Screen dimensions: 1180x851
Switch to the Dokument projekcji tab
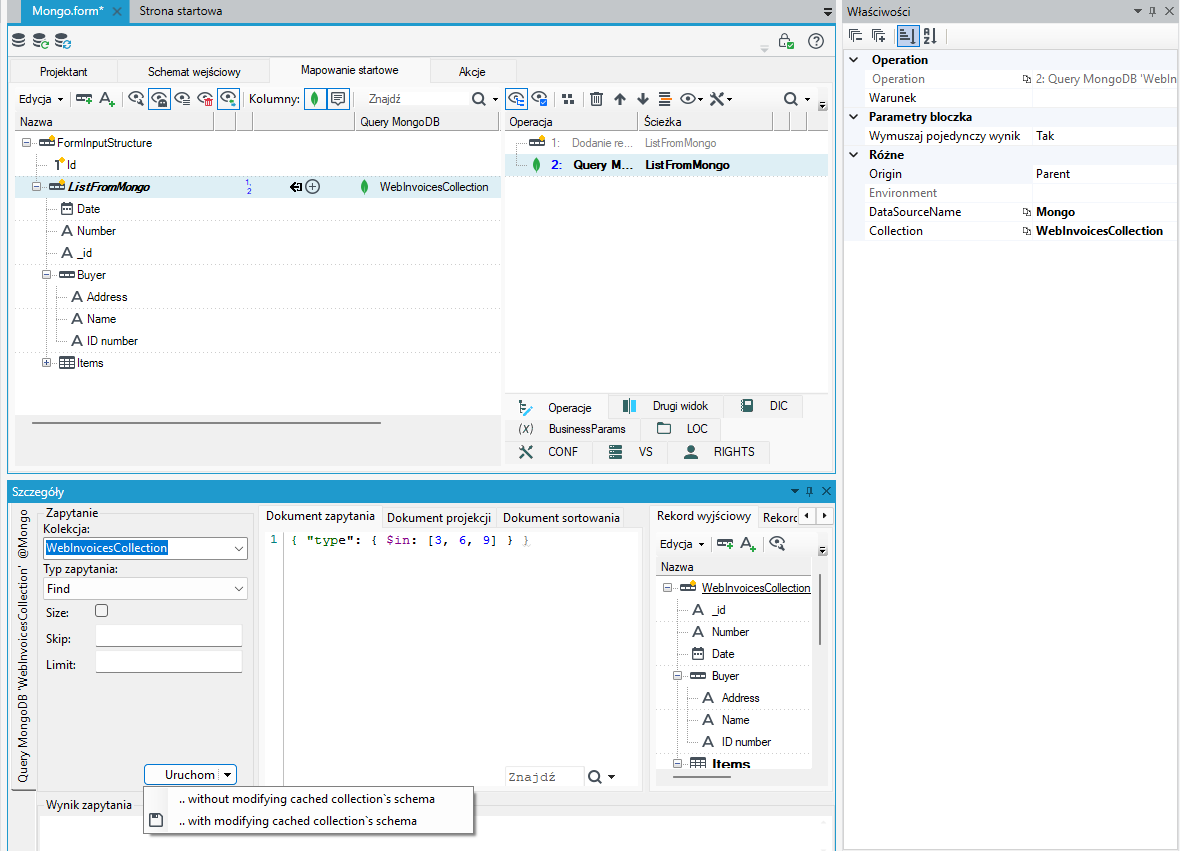click(439, 518)
